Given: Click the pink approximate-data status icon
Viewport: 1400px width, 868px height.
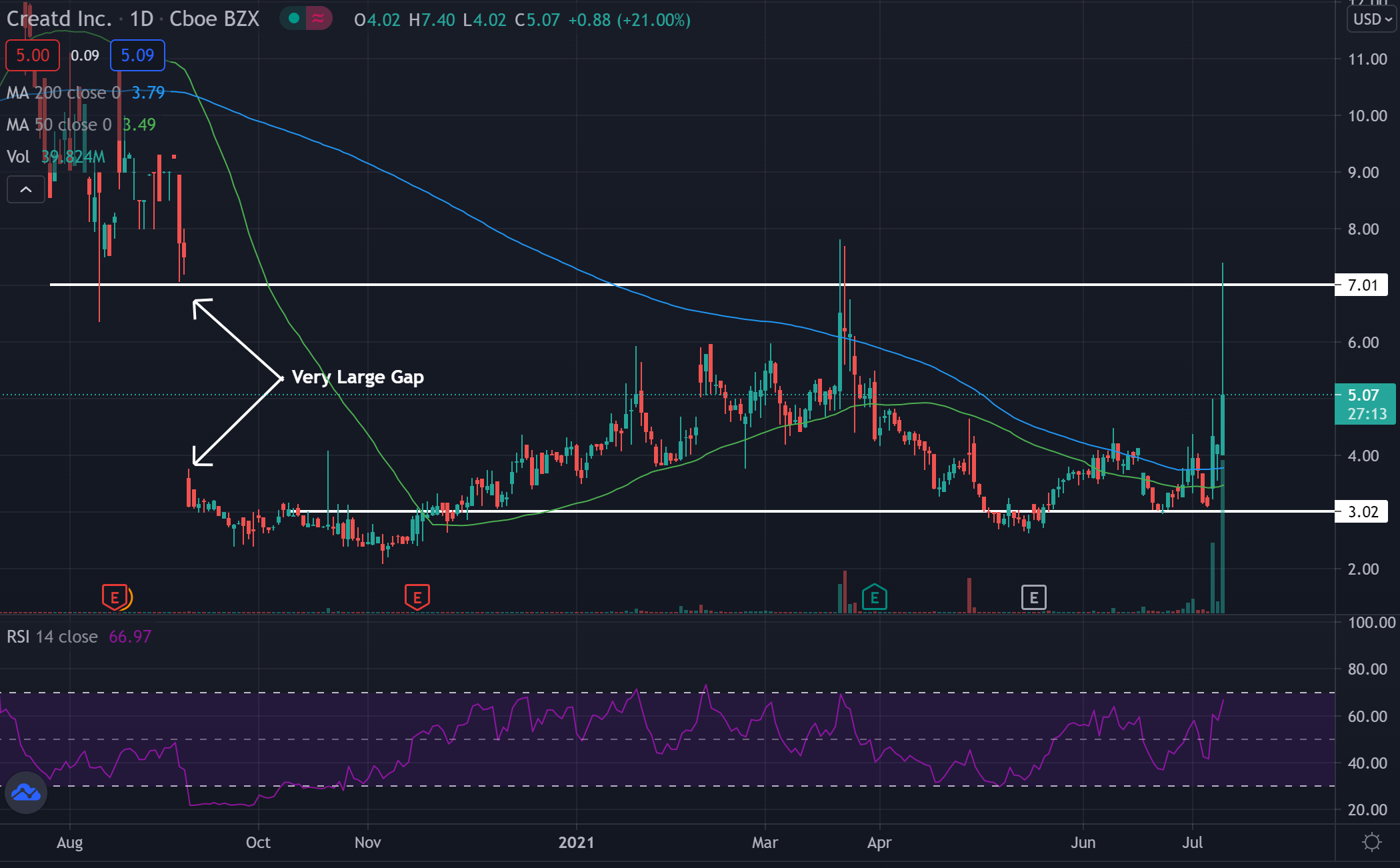Looking at the screenshot, I should pos(319,19).
